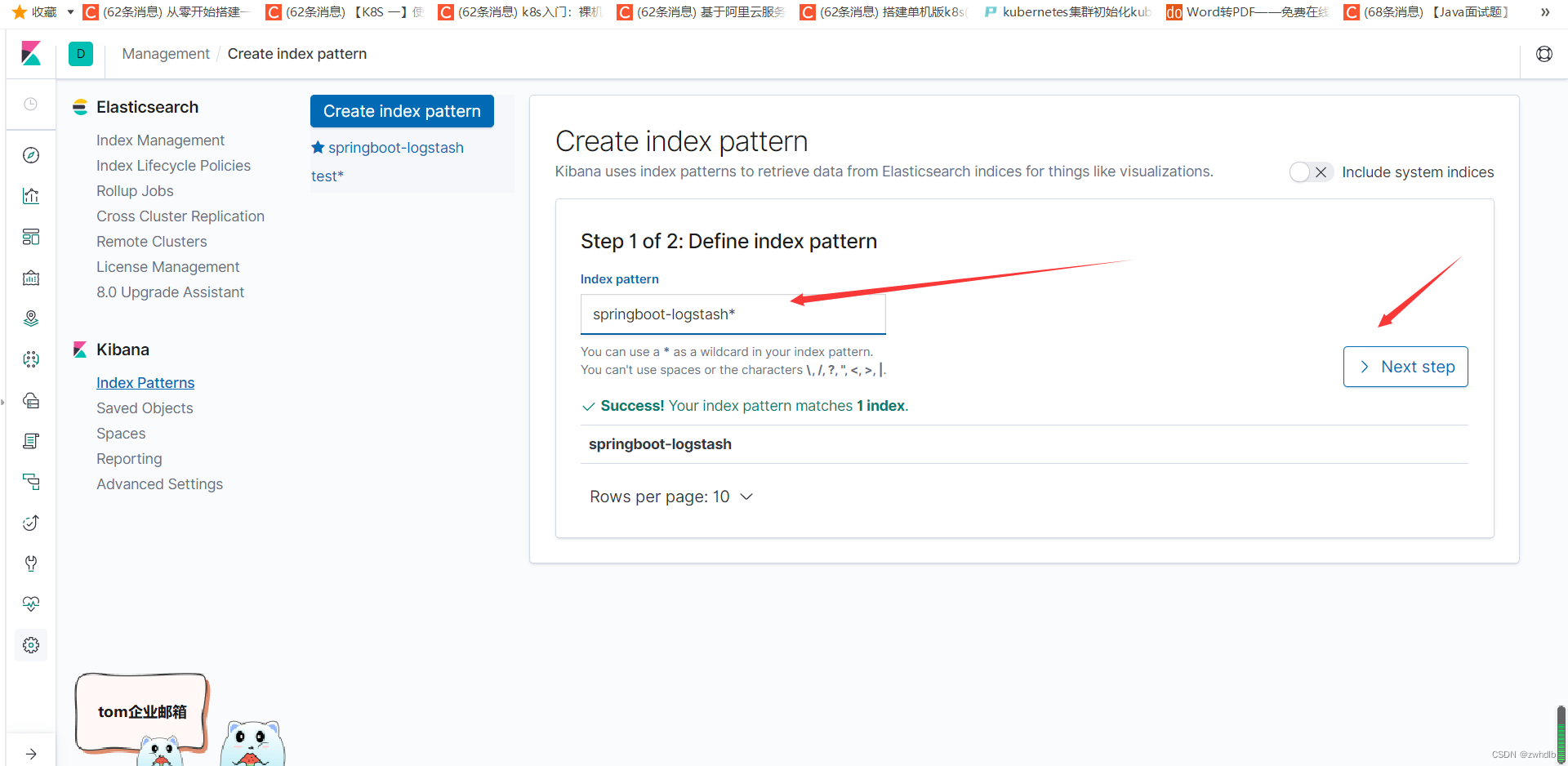Open Visualize chart icon in sidebar
The height and width of the screenshot is (766, 1568).
31,196
